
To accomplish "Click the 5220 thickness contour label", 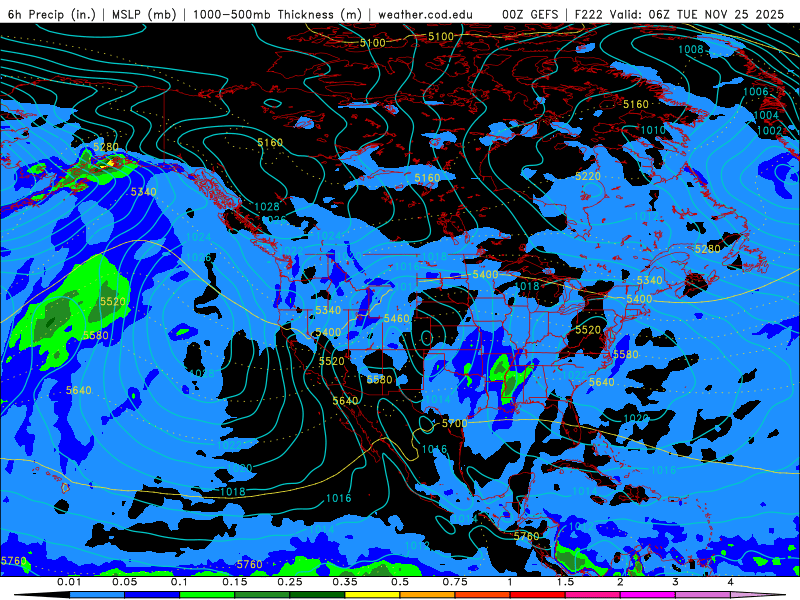I will 588,176.
